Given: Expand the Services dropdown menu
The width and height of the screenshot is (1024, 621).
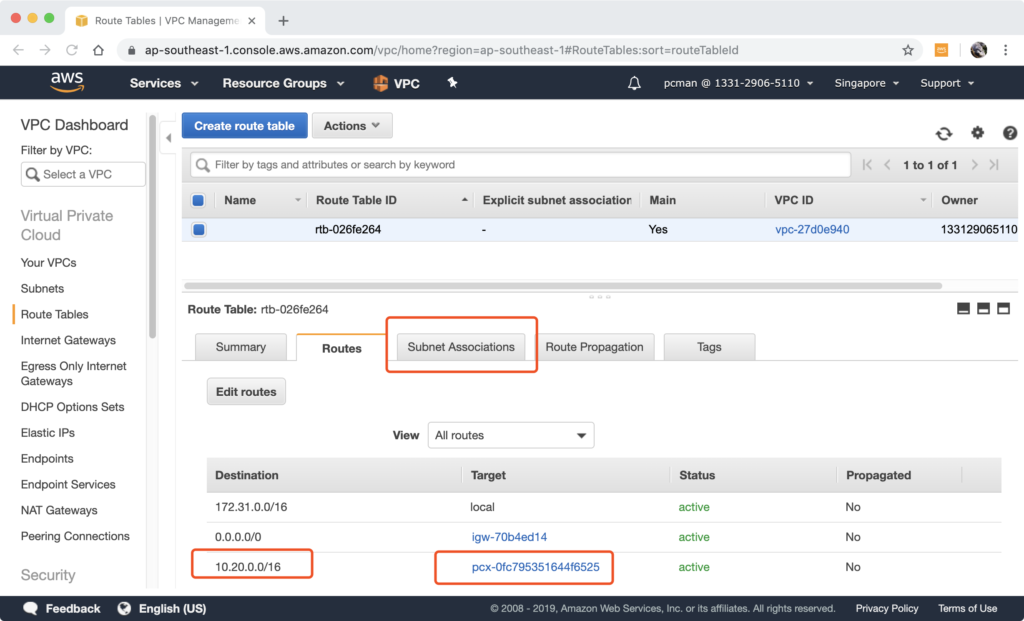Looking at the screenshot, I should (164, 83).
